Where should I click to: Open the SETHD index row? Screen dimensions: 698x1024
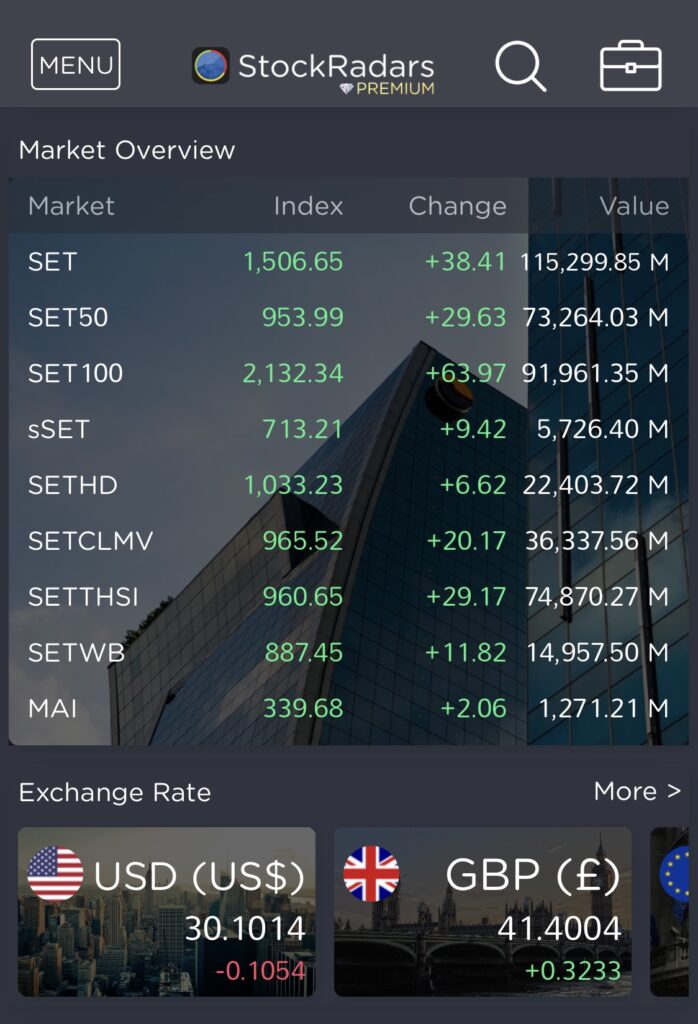click(x=348, y=486)
